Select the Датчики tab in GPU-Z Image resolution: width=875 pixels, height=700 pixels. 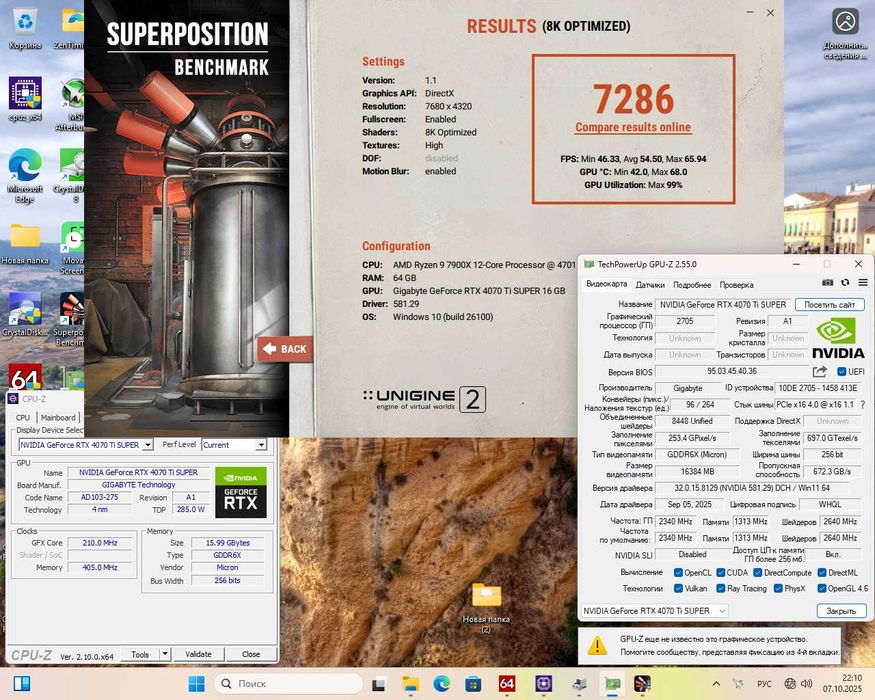[x=650, y=285]
